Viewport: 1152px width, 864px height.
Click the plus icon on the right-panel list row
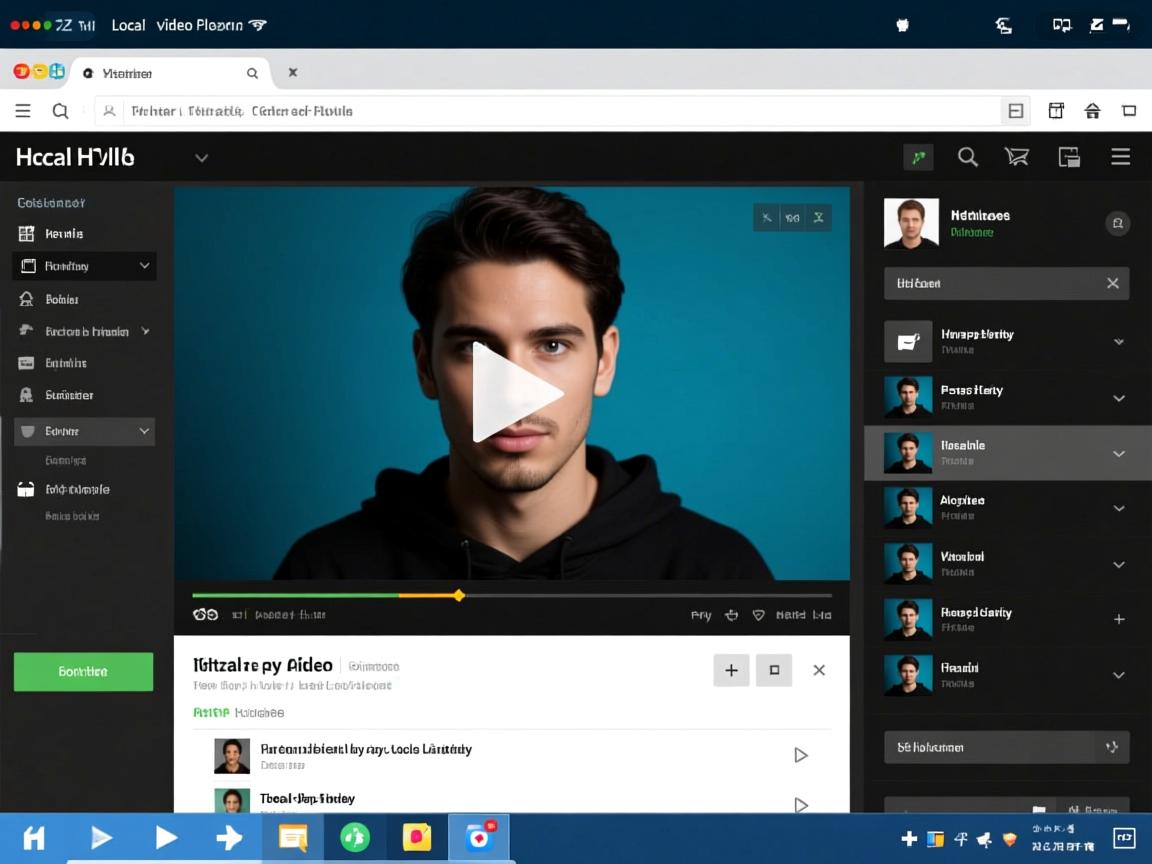tap(1119, 620)
